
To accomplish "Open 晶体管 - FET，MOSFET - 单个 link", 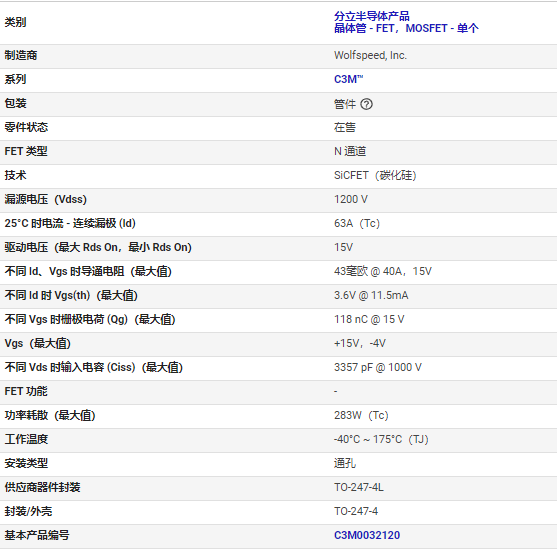I will point(406,28).
